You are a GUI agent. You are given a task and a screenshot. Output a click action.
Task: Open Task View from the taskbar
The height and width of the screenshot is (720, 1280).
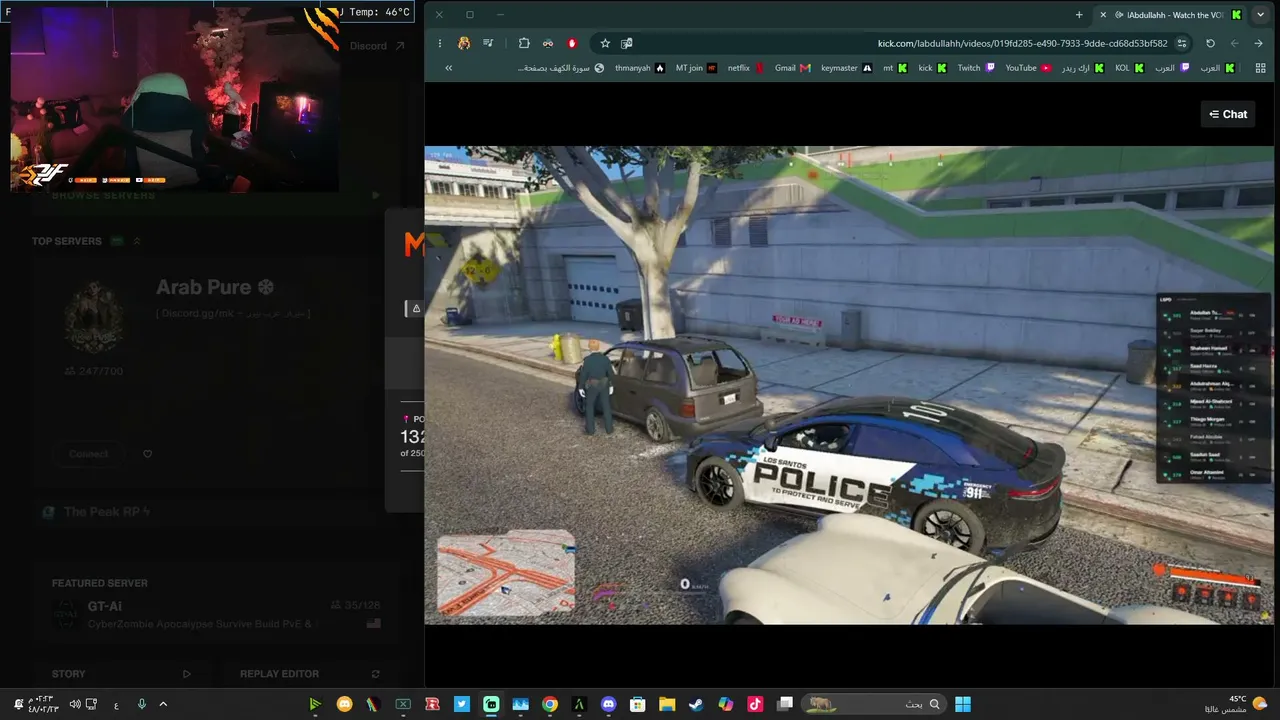point(785,704)
